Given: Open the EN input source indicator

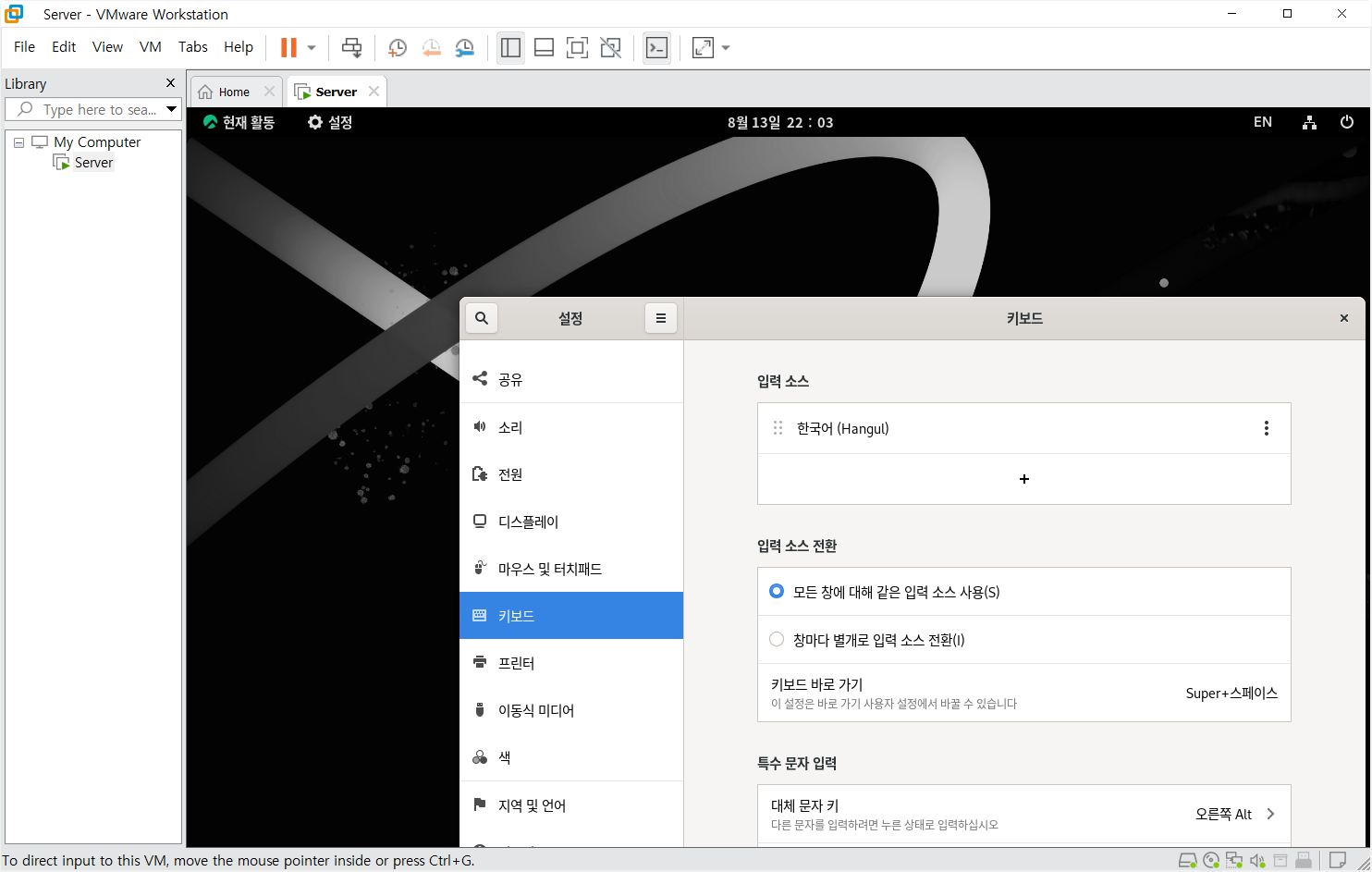Looking at the screenshot, I should (1263, 122).
